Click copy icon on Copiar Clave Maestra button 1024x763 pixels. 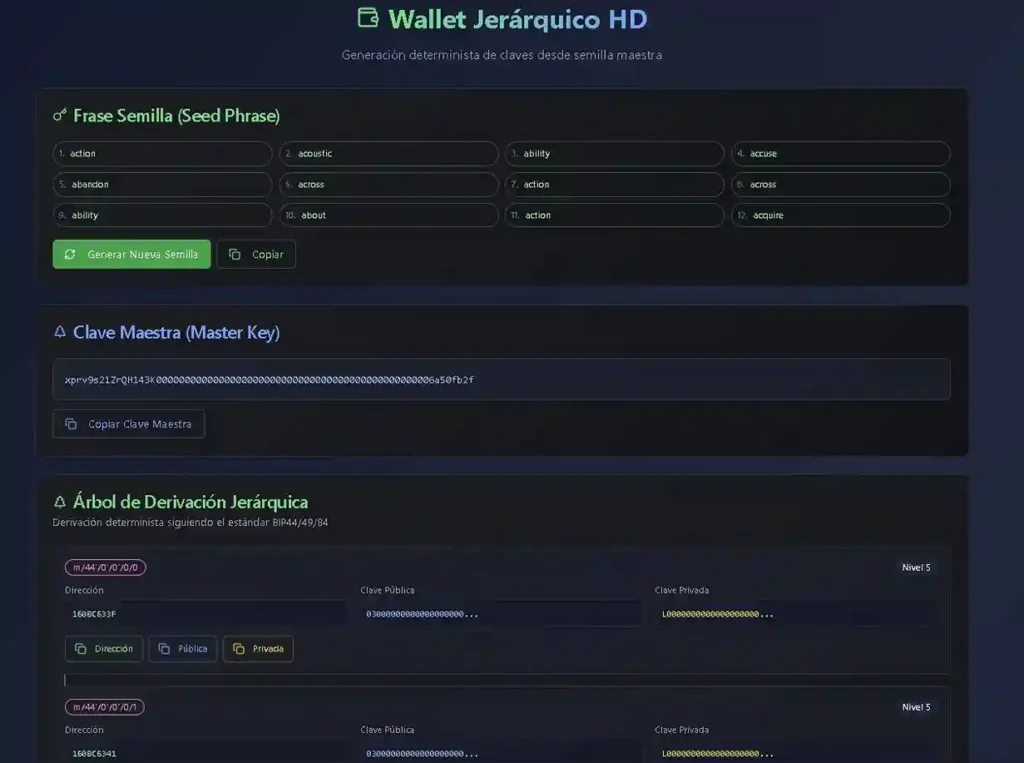(71, 424)
